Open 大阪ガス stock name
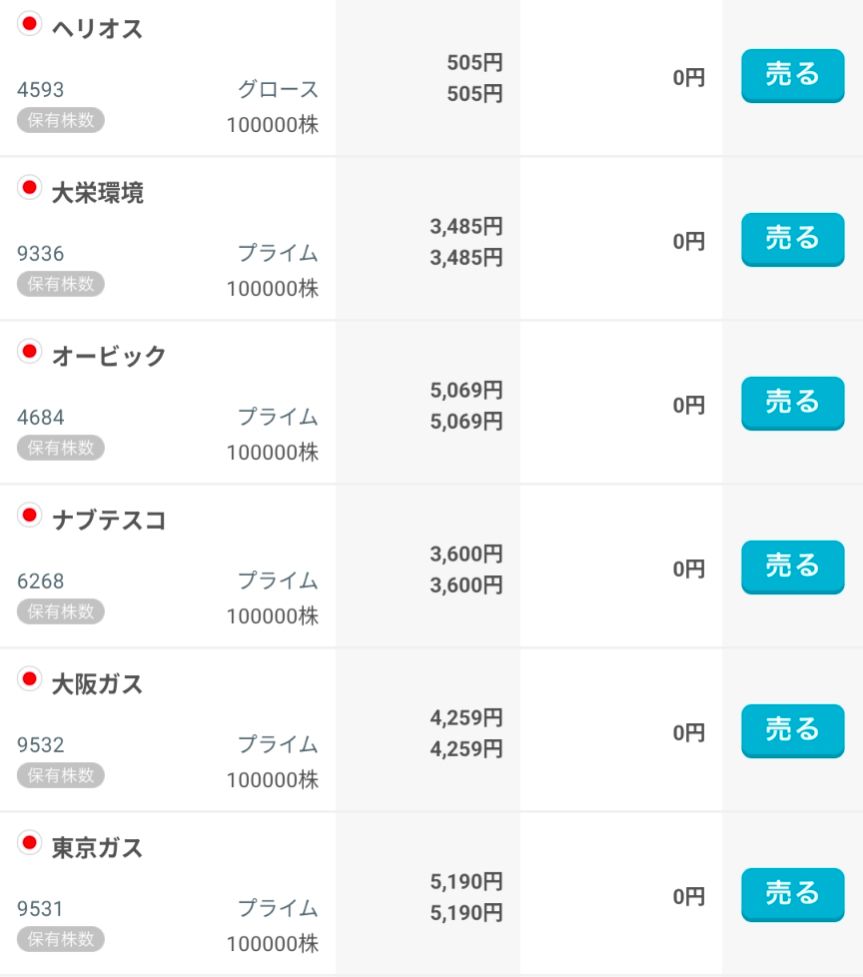Image resolution: width=863 pixels, height=977 pixels. (97, 685)
